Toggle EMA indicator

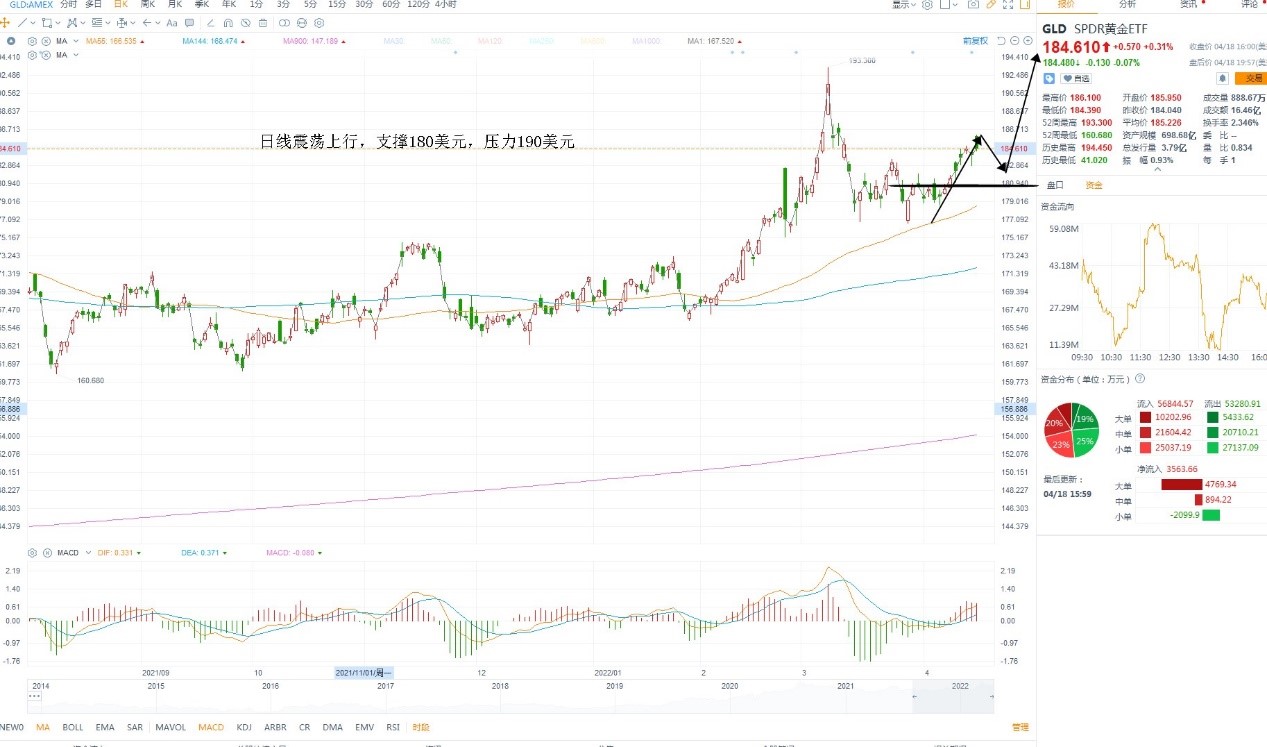click(x=104, y=727)
